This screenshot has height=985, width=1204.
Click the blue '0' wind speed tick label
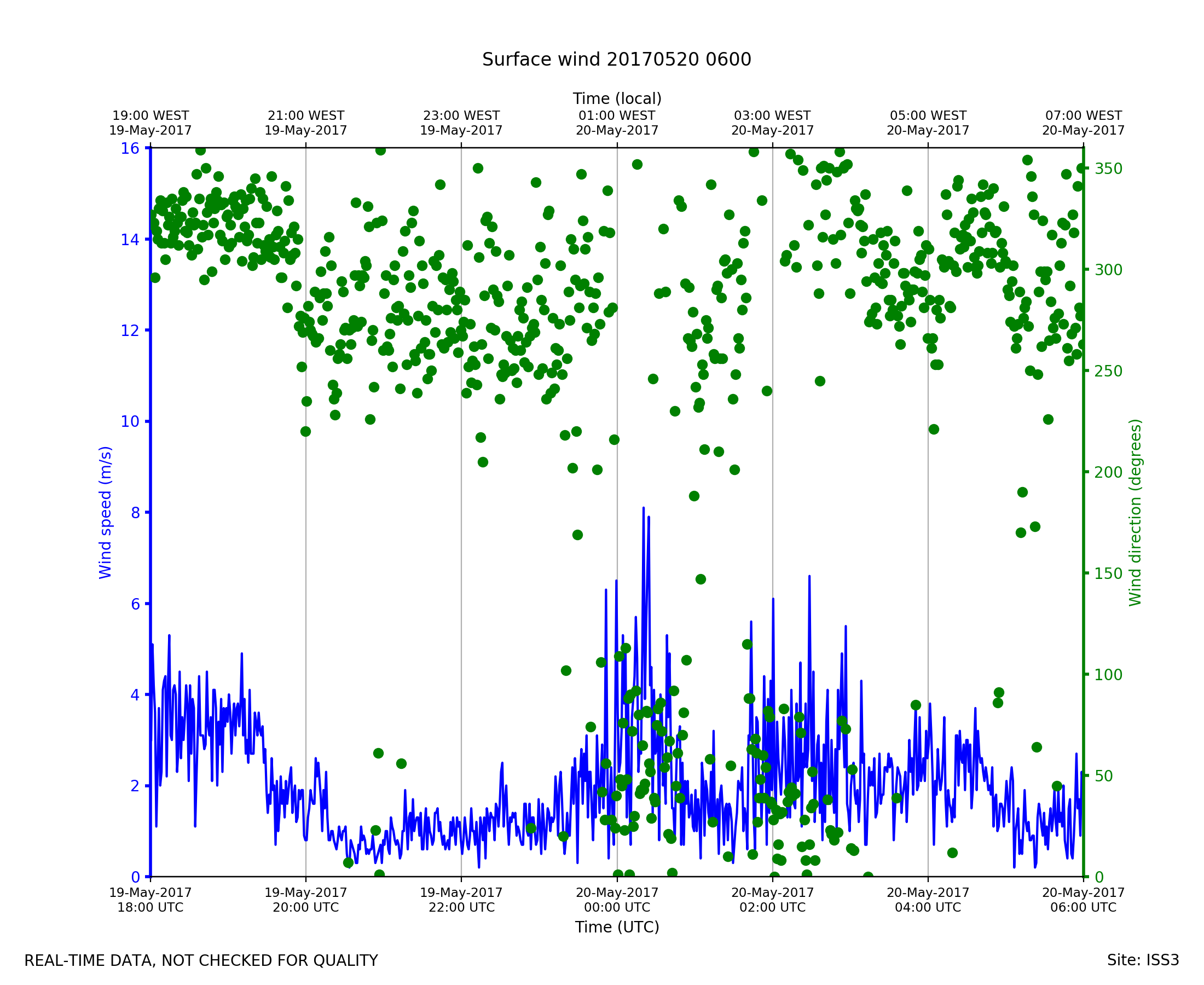pos(135,878)
